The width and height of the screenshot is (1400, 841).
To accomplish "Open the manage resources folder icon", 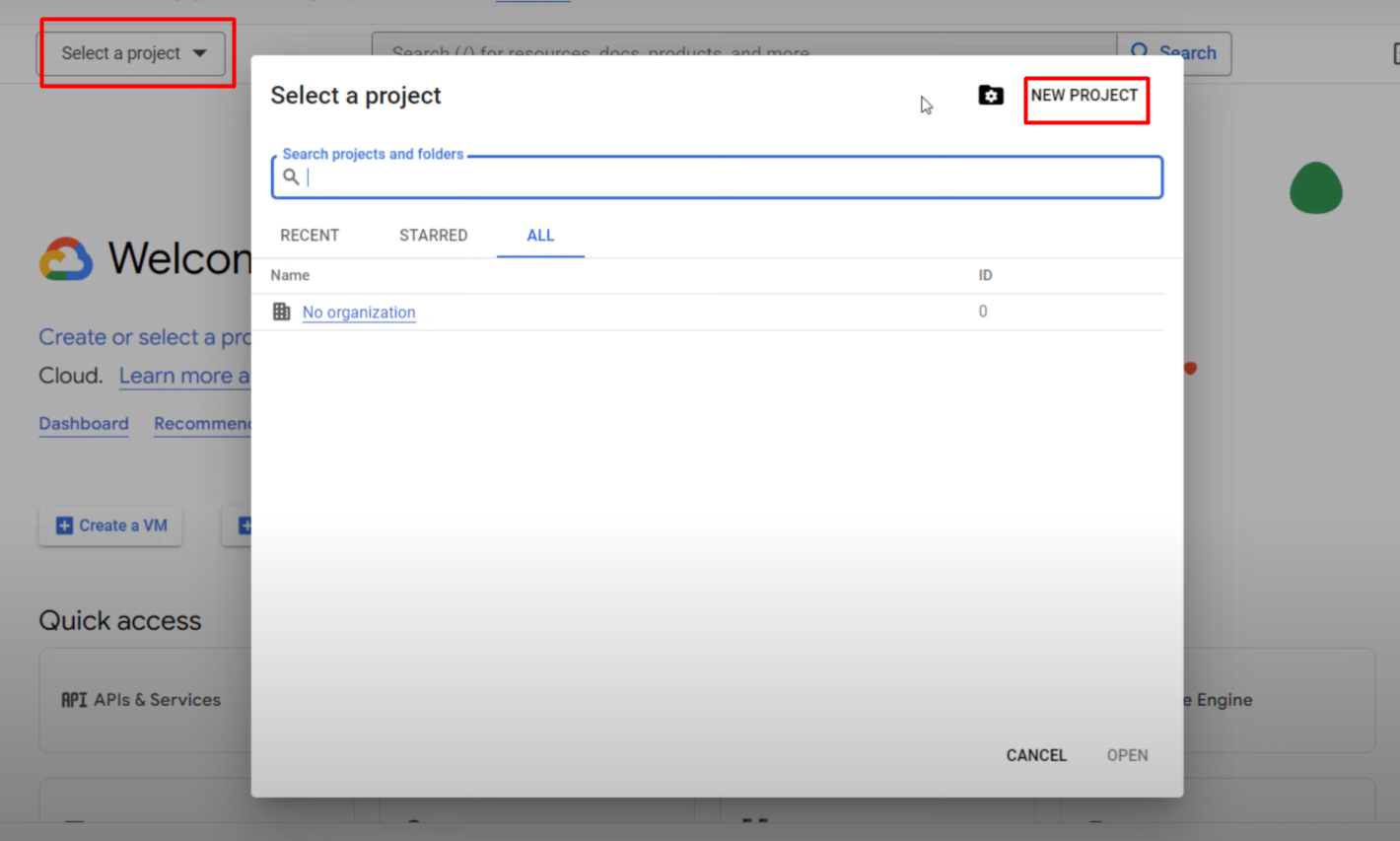I will (990, 96).
